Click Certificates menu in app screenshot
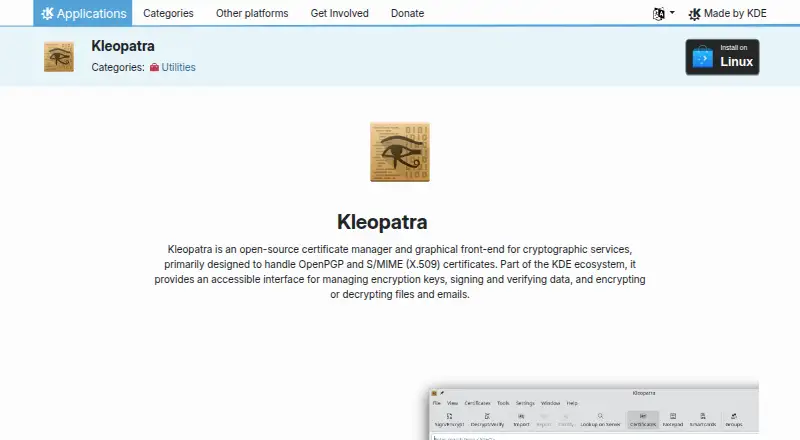This screenshot has width=800, height=440. coord(477,403)
